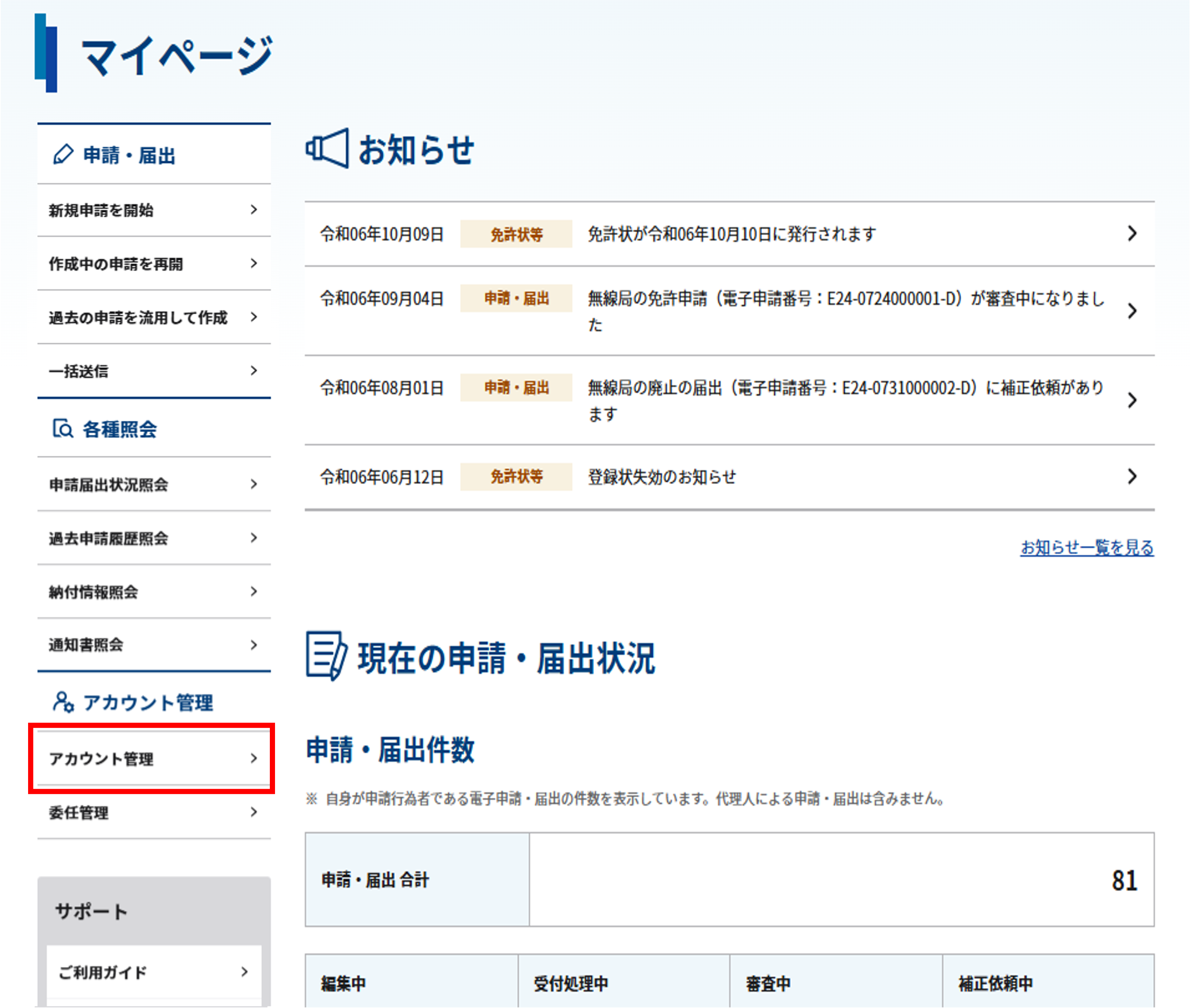
Task: Click chevron arrow on 通知書照会 row
Action: [x=254, y=645]
